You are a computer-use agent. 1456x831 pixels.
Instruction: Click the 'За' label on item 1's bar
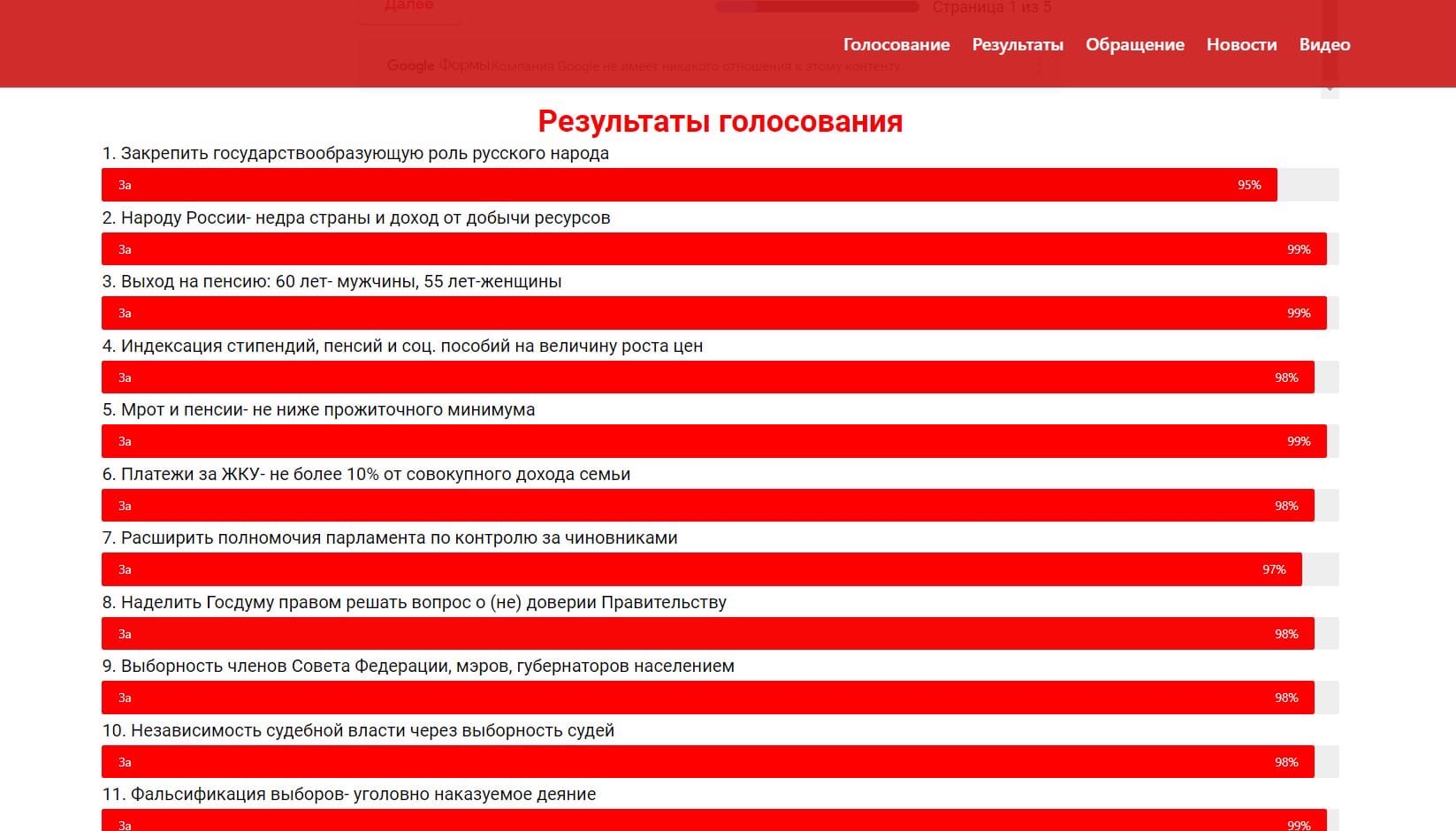pos(125,185)
